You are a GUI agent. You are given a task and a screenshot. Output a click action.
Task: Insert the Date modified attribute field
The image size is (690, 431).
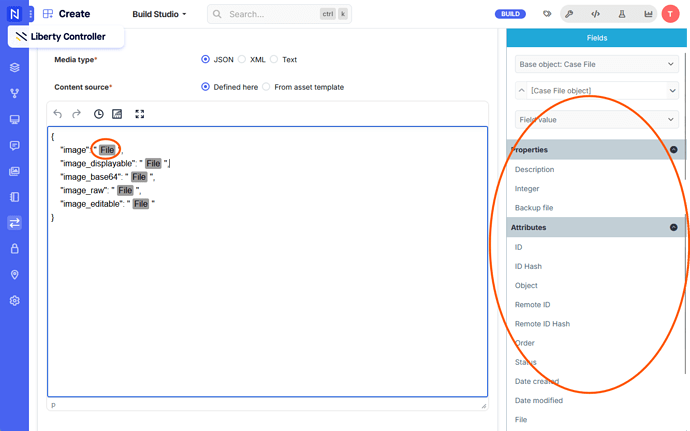539,400
